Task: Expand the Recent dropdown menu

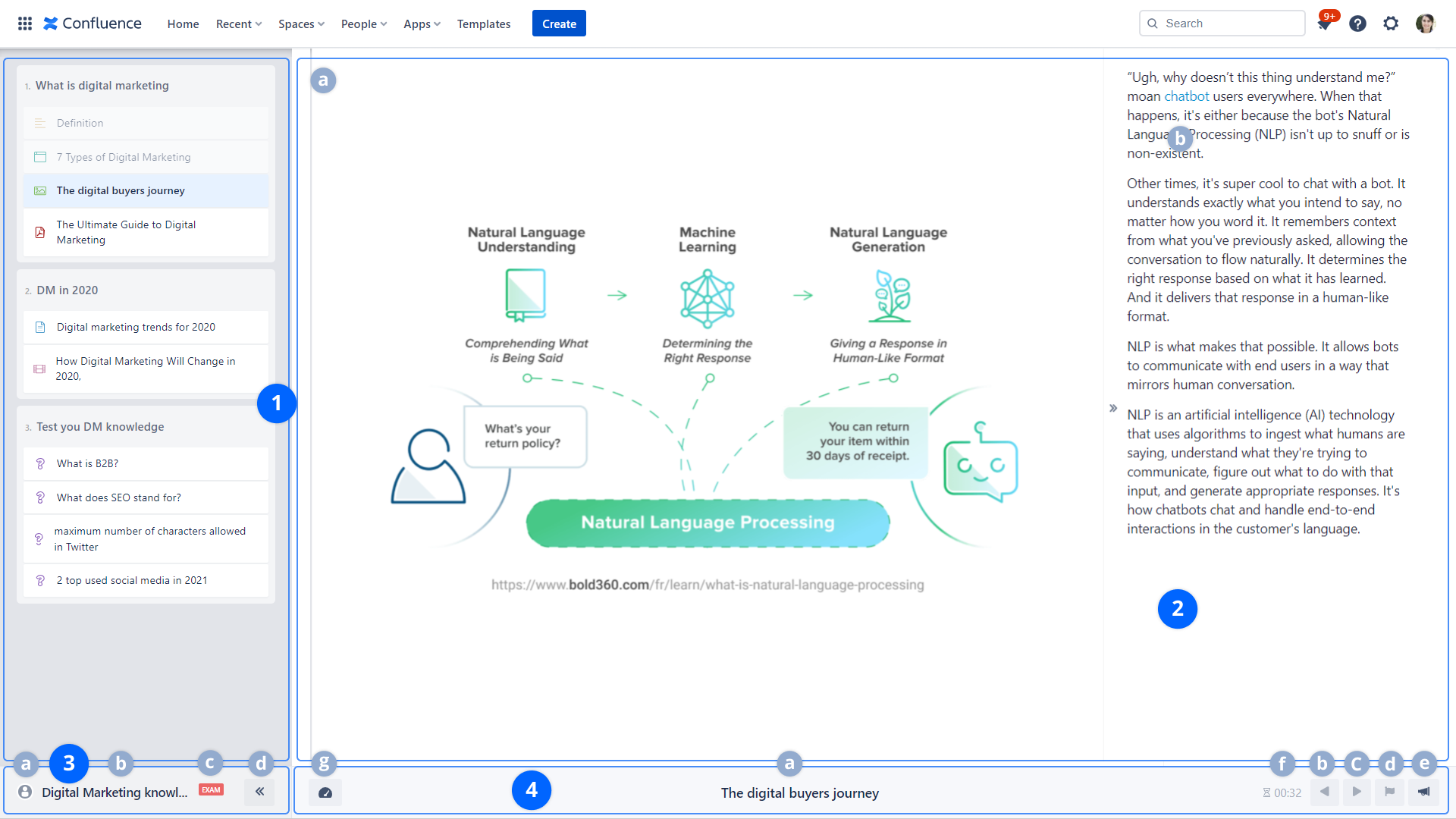Action: (x=239, y=24)
